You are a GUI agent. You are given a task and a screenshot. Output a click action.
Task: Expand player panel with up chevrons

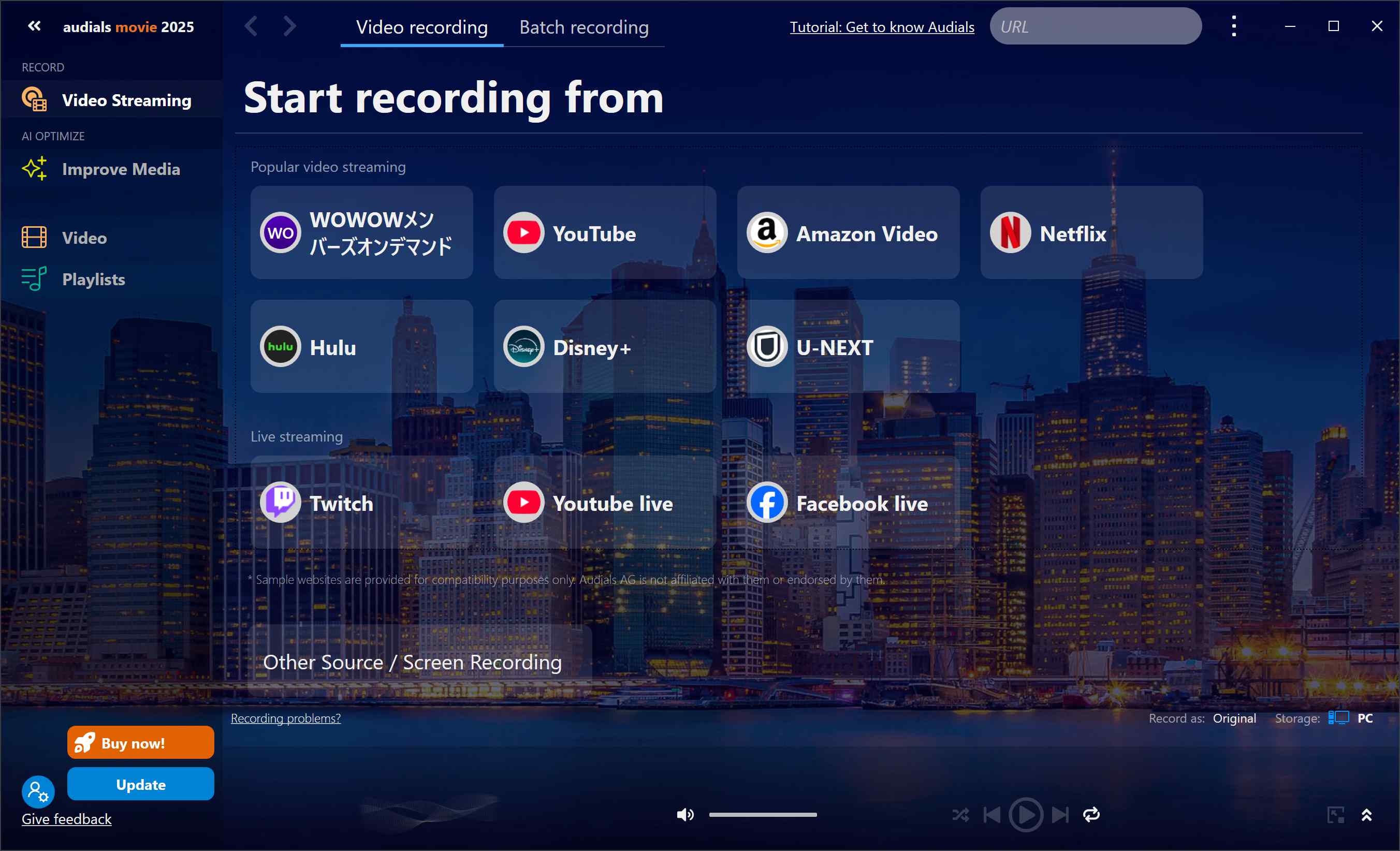click(1366, 815)
